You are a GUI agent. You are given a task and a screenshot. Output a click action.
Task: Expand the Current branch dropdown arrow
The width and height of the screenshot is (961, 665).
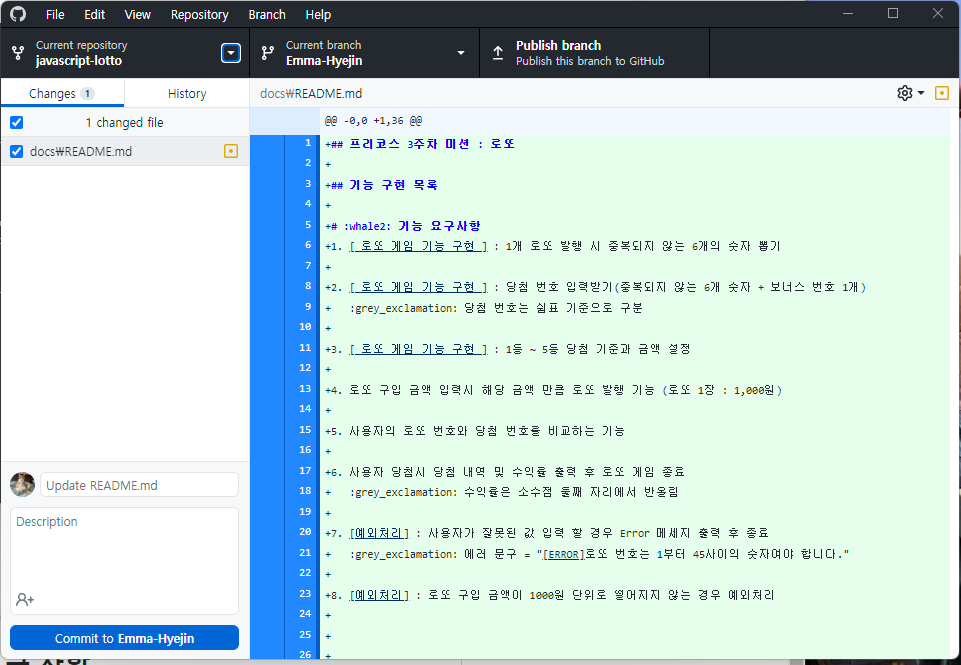(461, 53)
